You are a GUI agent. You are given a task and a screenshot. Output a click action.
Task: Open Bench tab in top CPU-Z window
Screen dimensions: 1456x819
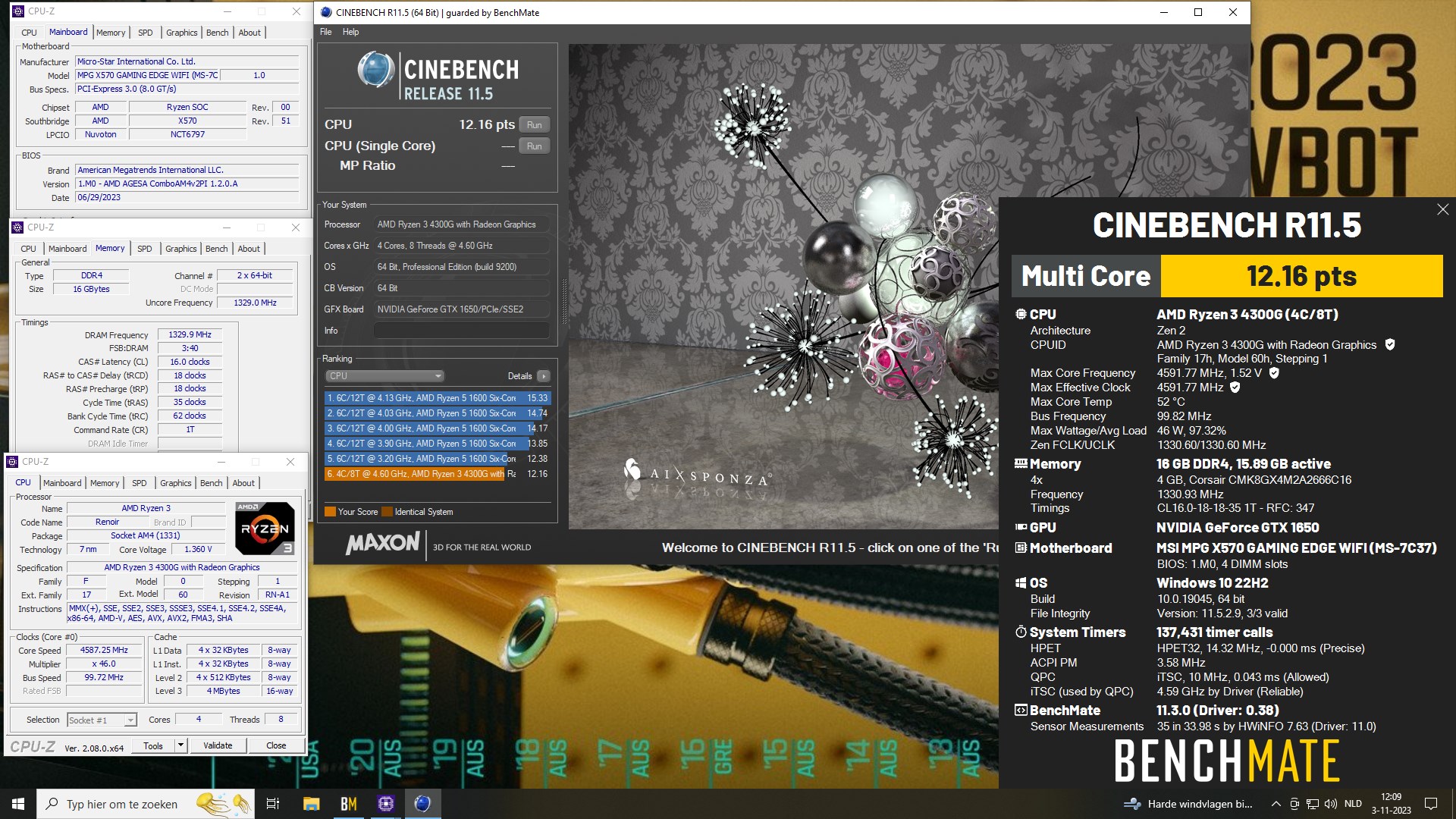[x=217, y=33]
